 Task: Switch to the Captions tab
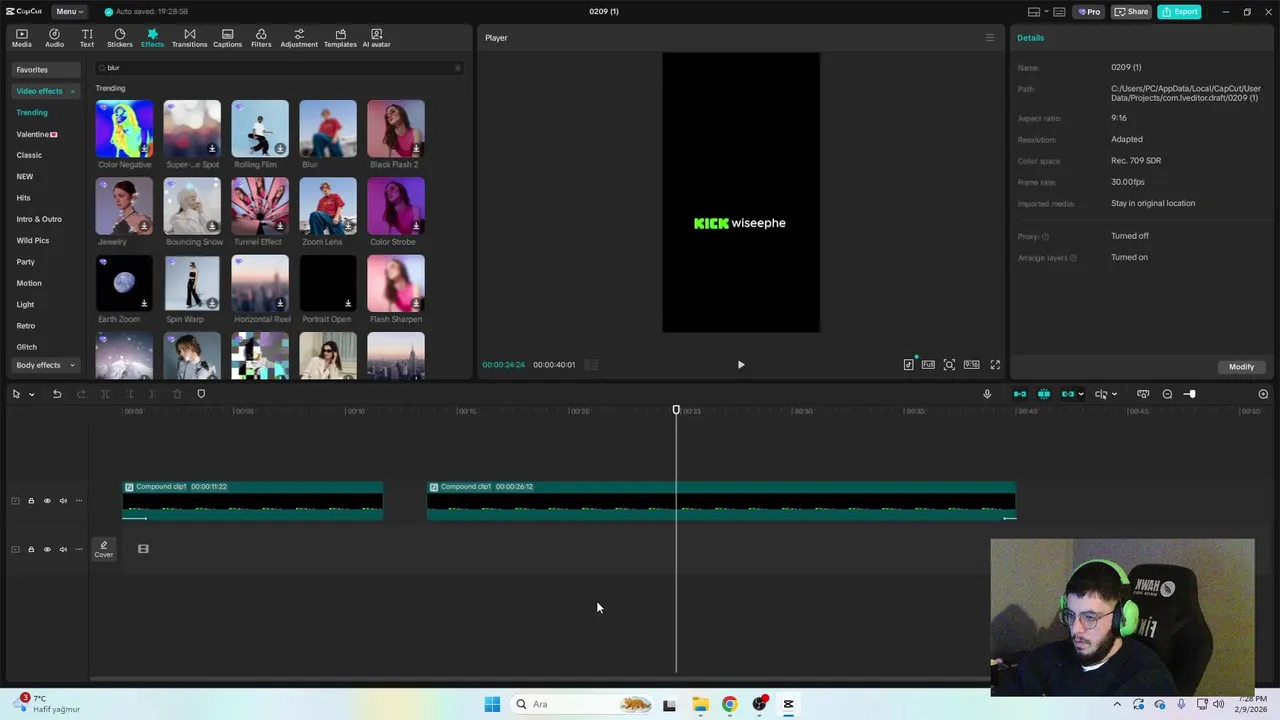227,38
